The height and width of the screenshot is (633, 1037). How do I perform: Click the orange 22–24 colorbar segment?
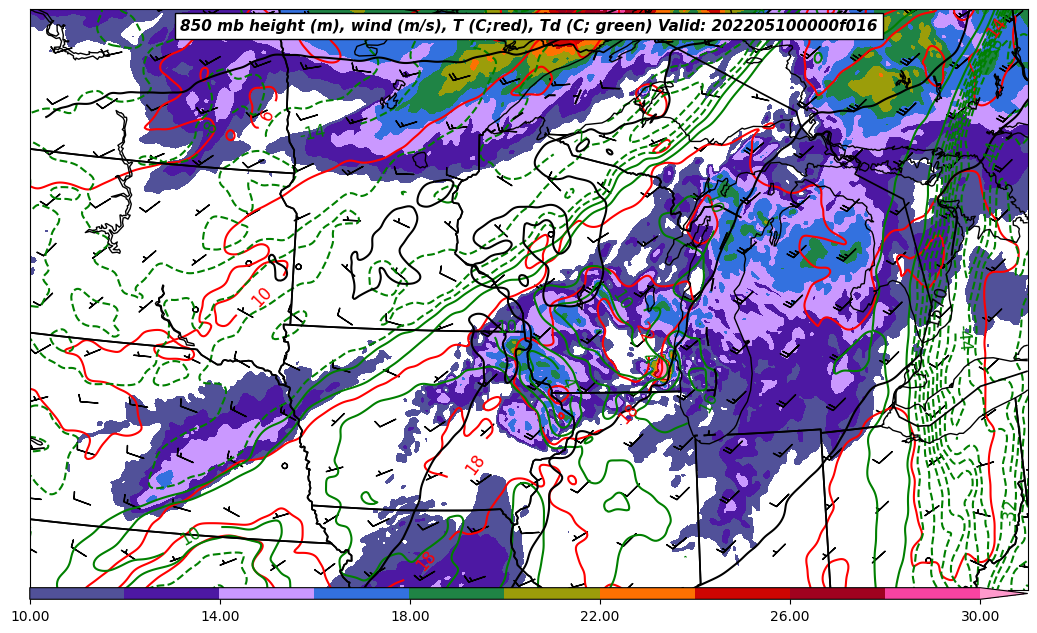point(647,593)
